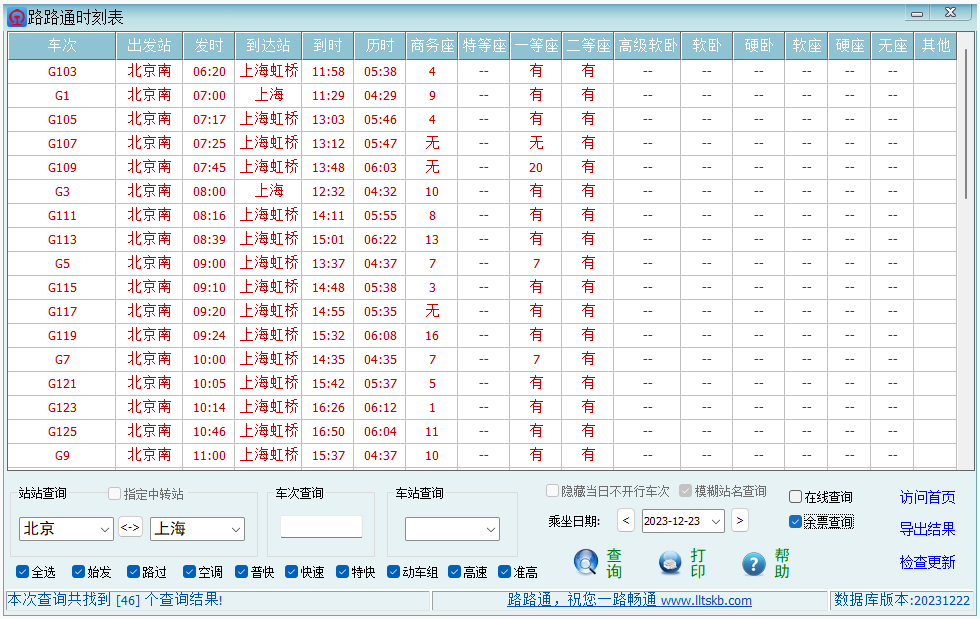
Task: Swap stations with the <-> button
Action: [x=131, y=528]
